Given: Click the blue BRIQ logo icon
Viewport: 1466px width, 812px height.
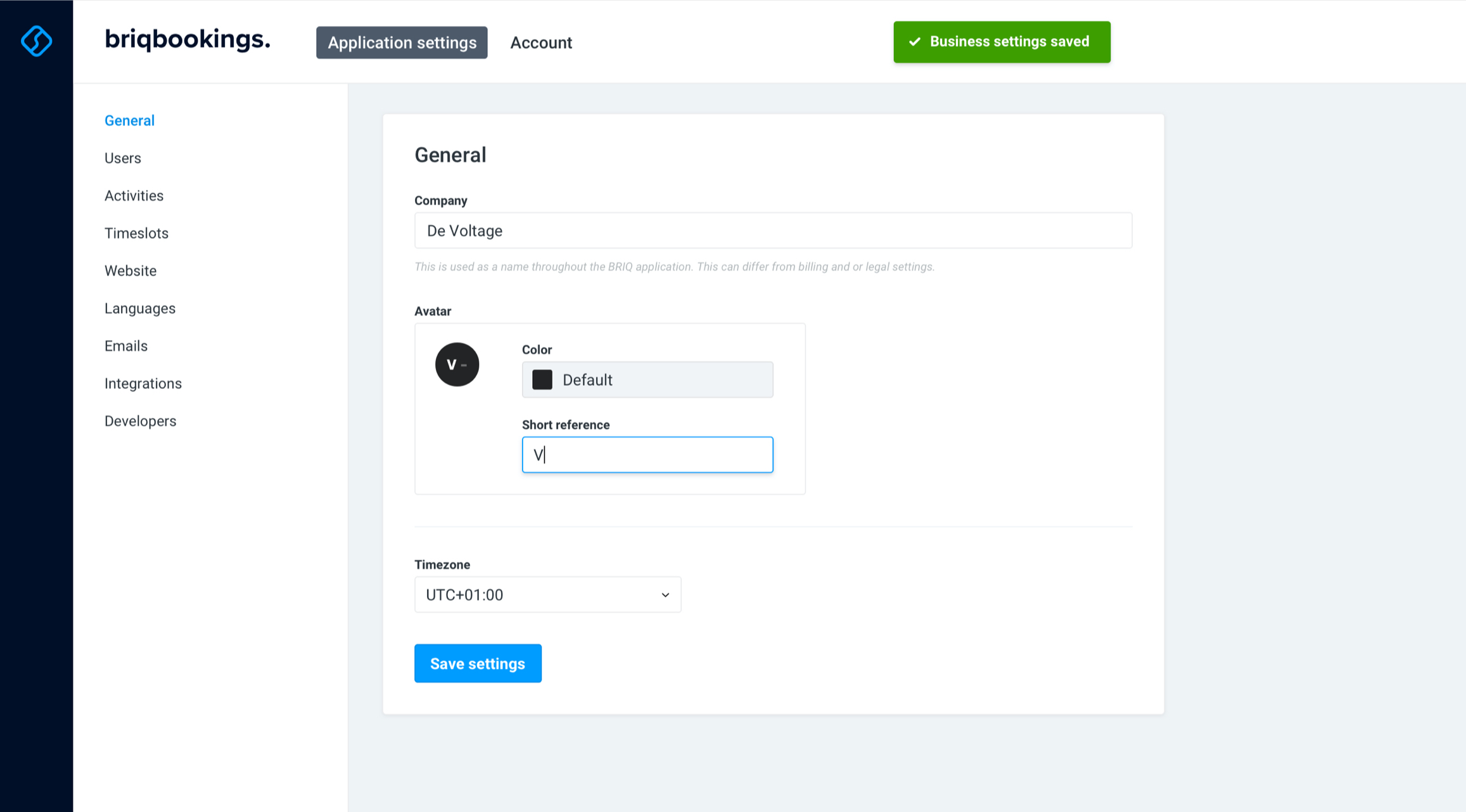Looking at the screenshot, I should click(x=36, y=41).
